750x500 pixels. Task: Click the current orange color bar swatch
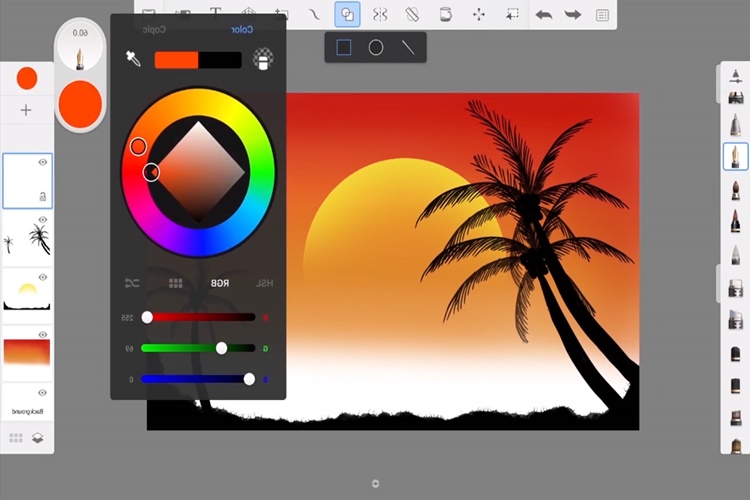[x=176, y=60]
